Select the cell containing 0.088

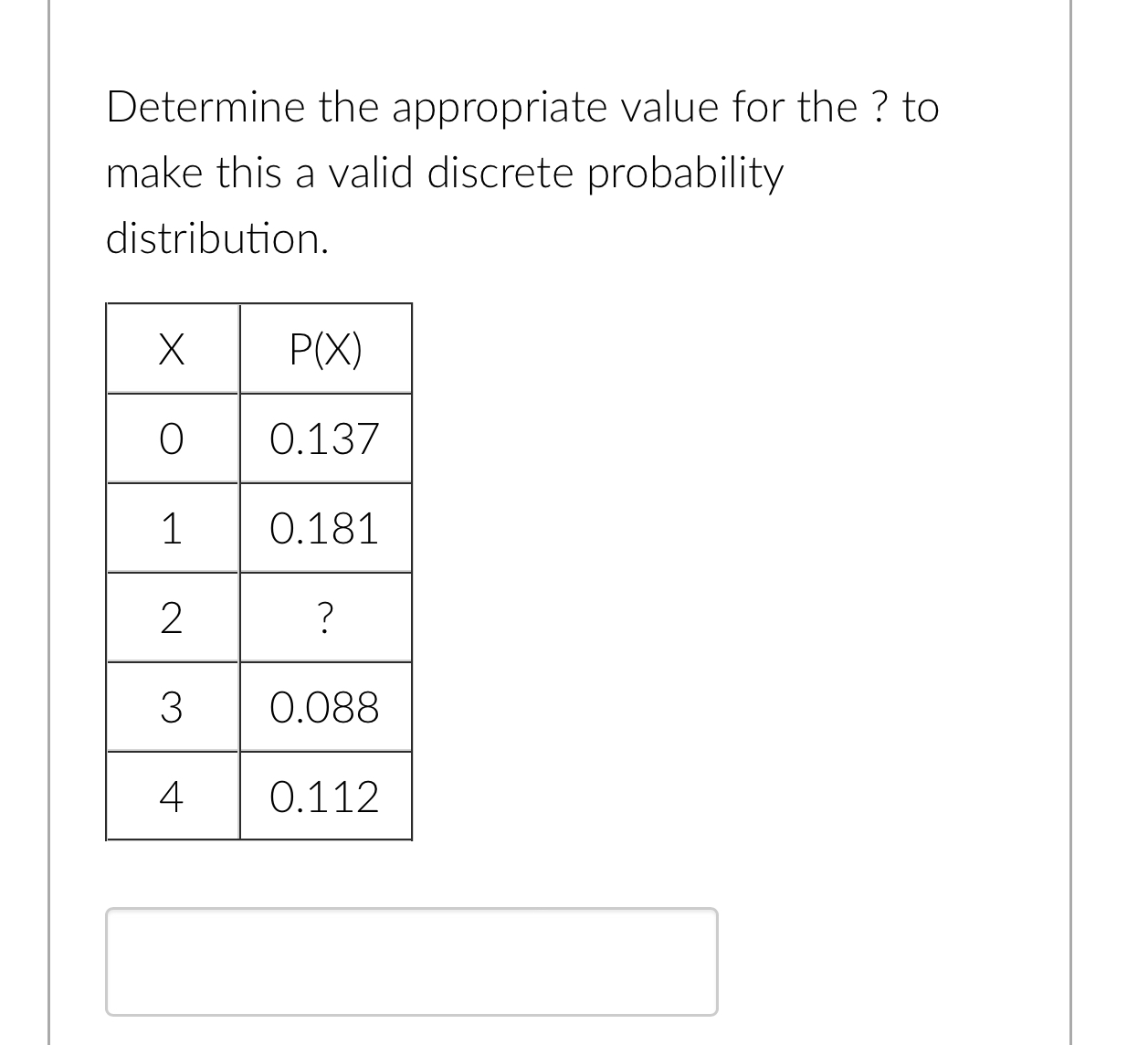[326, 708]
